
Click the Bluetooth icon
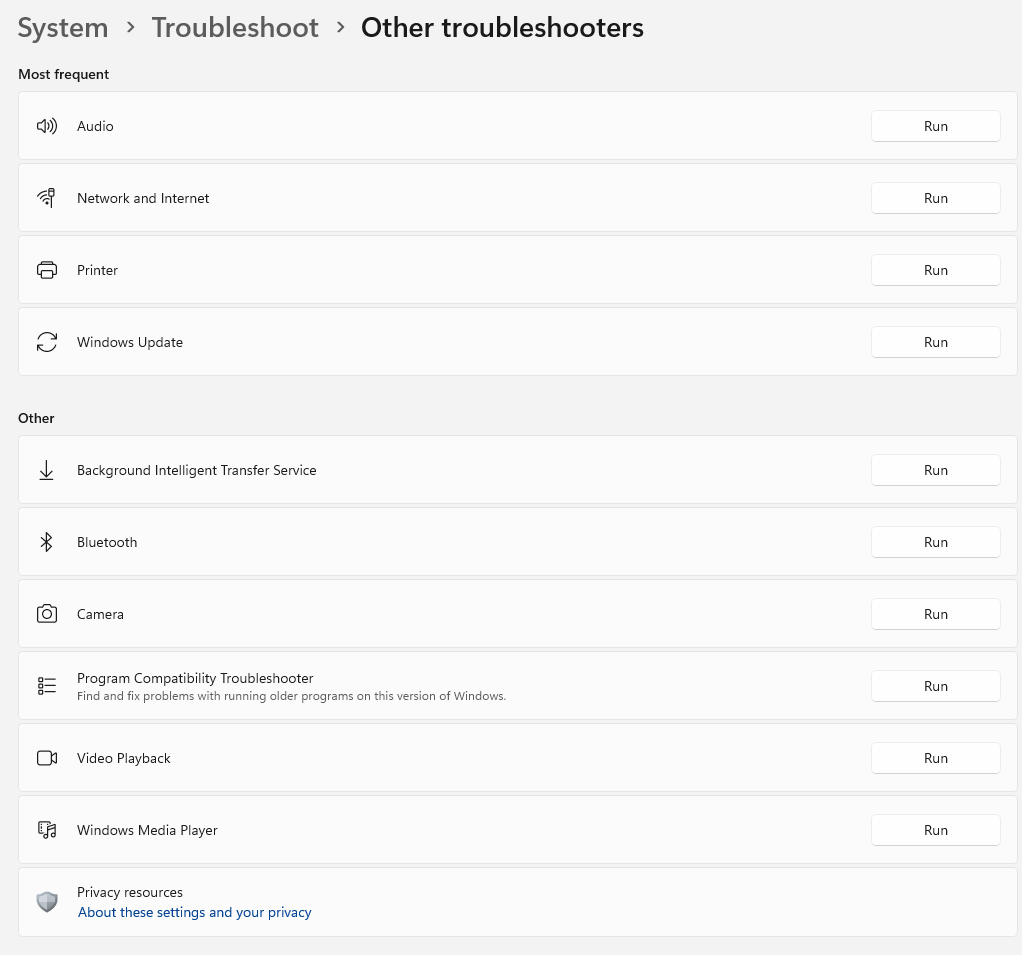coord(46,542)
